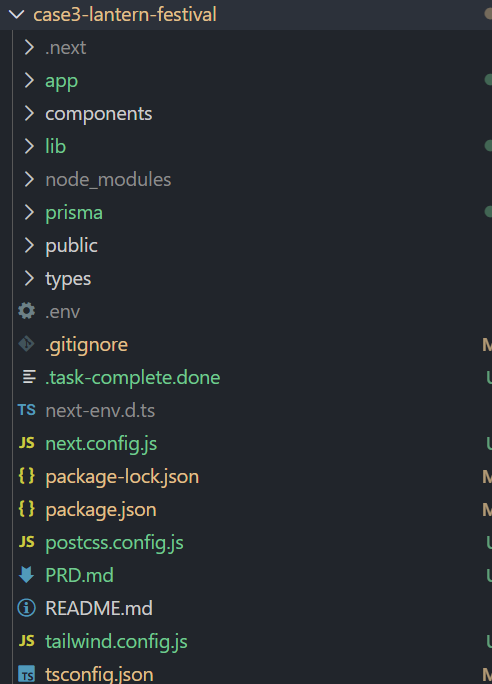Click the TS icon beside tsconfig.json
Screen dimensions: 492x684
point(27,674)
